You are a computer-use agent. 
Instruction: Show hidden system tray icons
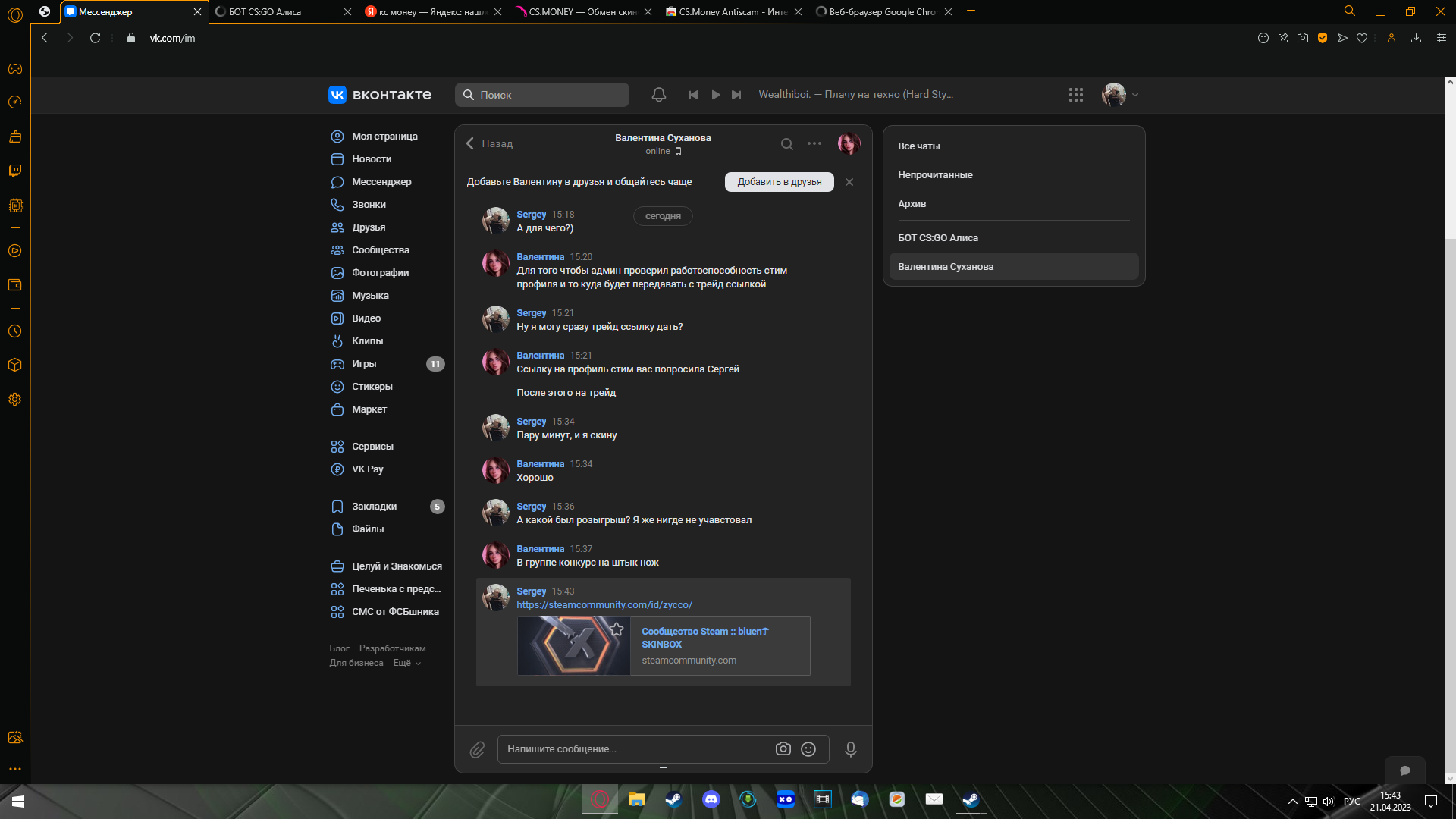click(x=1292, y=802)
